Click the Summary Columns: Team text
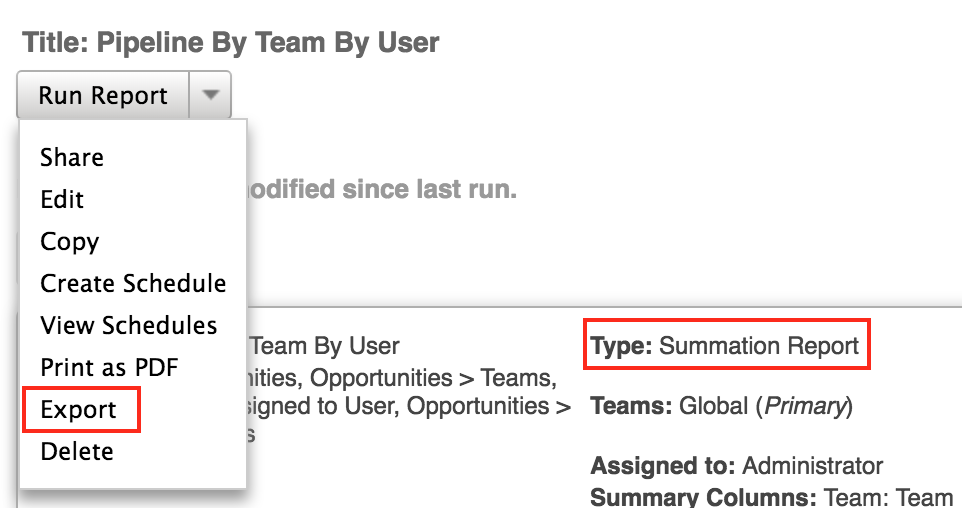962x508 pixels. tap(771, 497)
